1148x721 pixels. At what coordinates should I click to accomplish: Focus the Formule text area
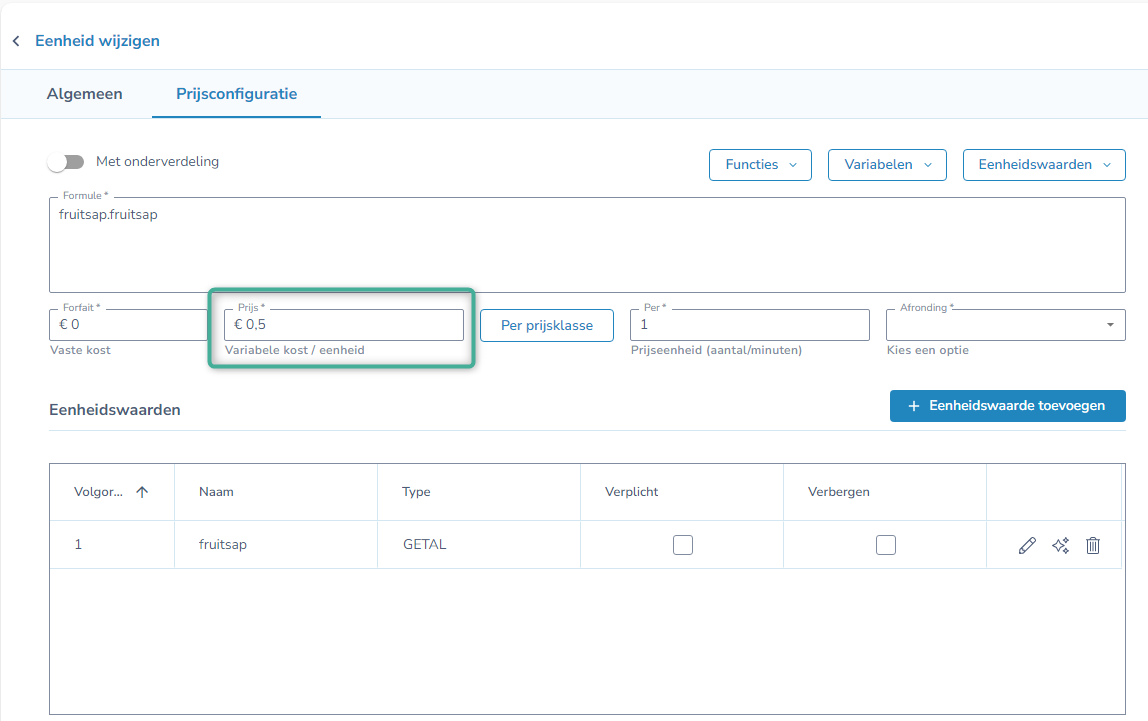587,245
